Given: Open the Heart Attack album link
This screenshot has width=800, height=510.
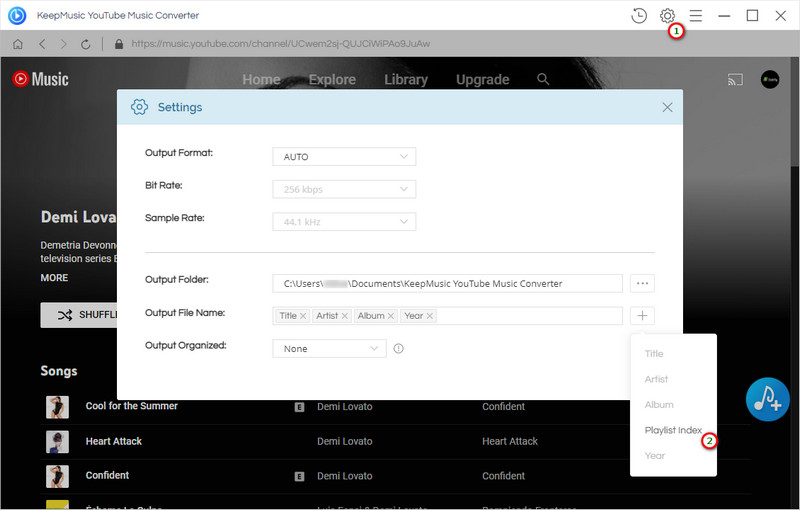Looking at the screenshot, I should (510, 441).
